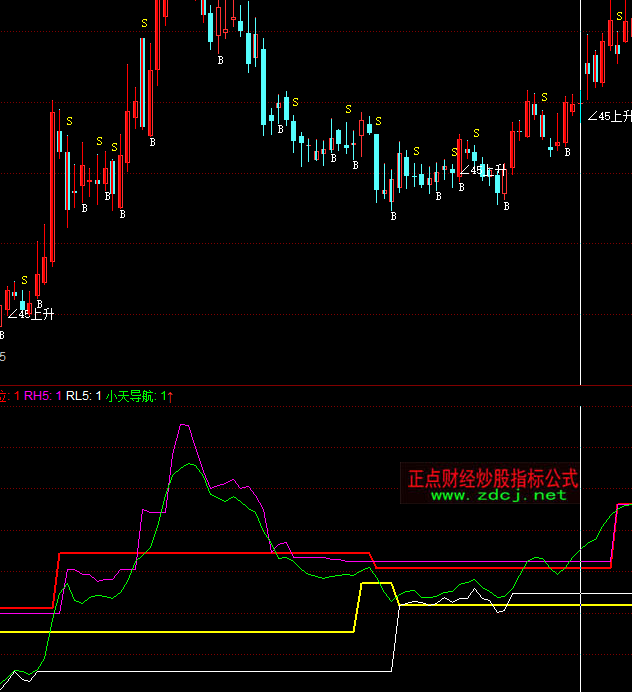The height and width of the screenshot is (692, 632).
Task: Click the red up arrow after 小天导航 value
Action: coord(170,396)
